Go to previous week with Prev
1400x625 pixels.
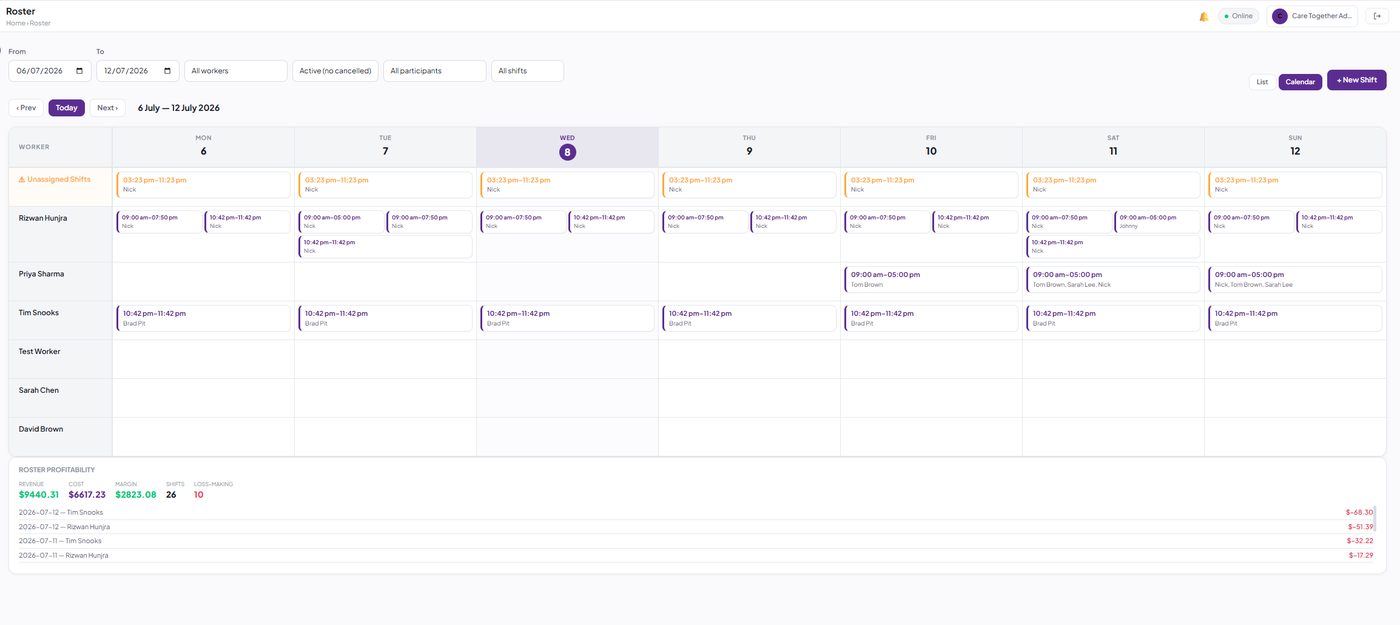(x=26, y=108)
